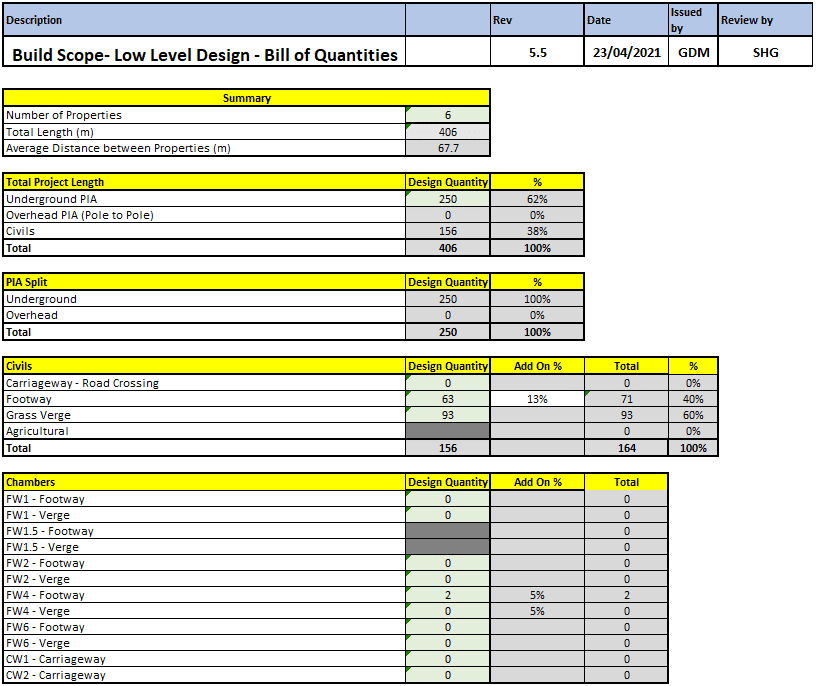Click the Underground PIA 62% cell

pyautogui.click(x=537, y=199)
